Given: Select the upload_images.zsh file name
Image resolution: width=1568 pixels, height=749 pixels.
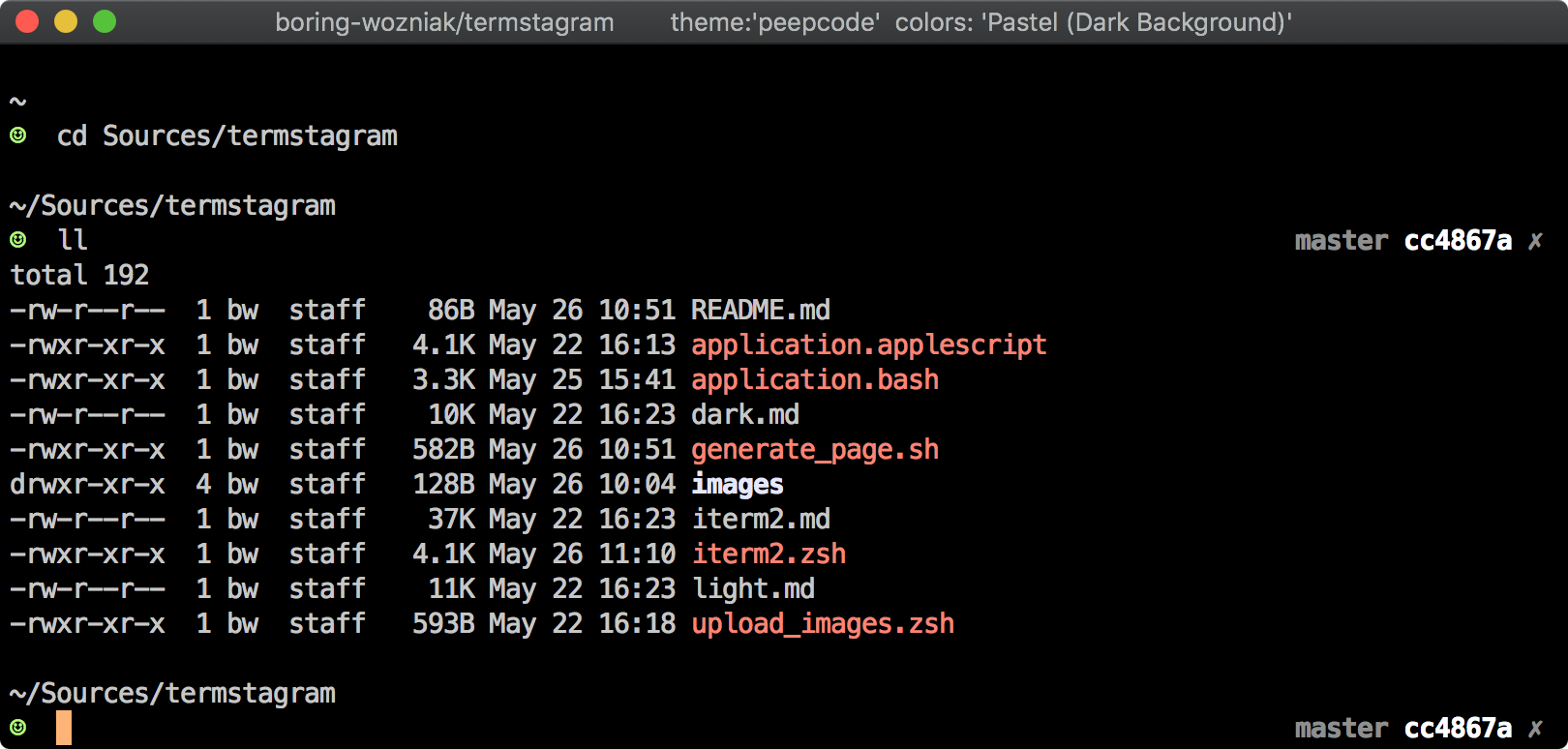Looking at the screenshot, I should click(x=823, y=624).
